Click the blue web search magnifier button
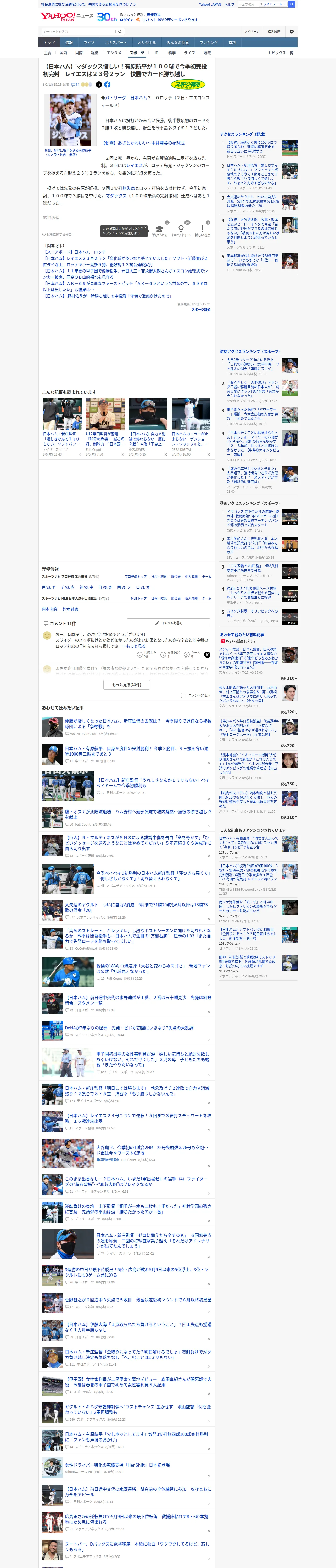 292,4
